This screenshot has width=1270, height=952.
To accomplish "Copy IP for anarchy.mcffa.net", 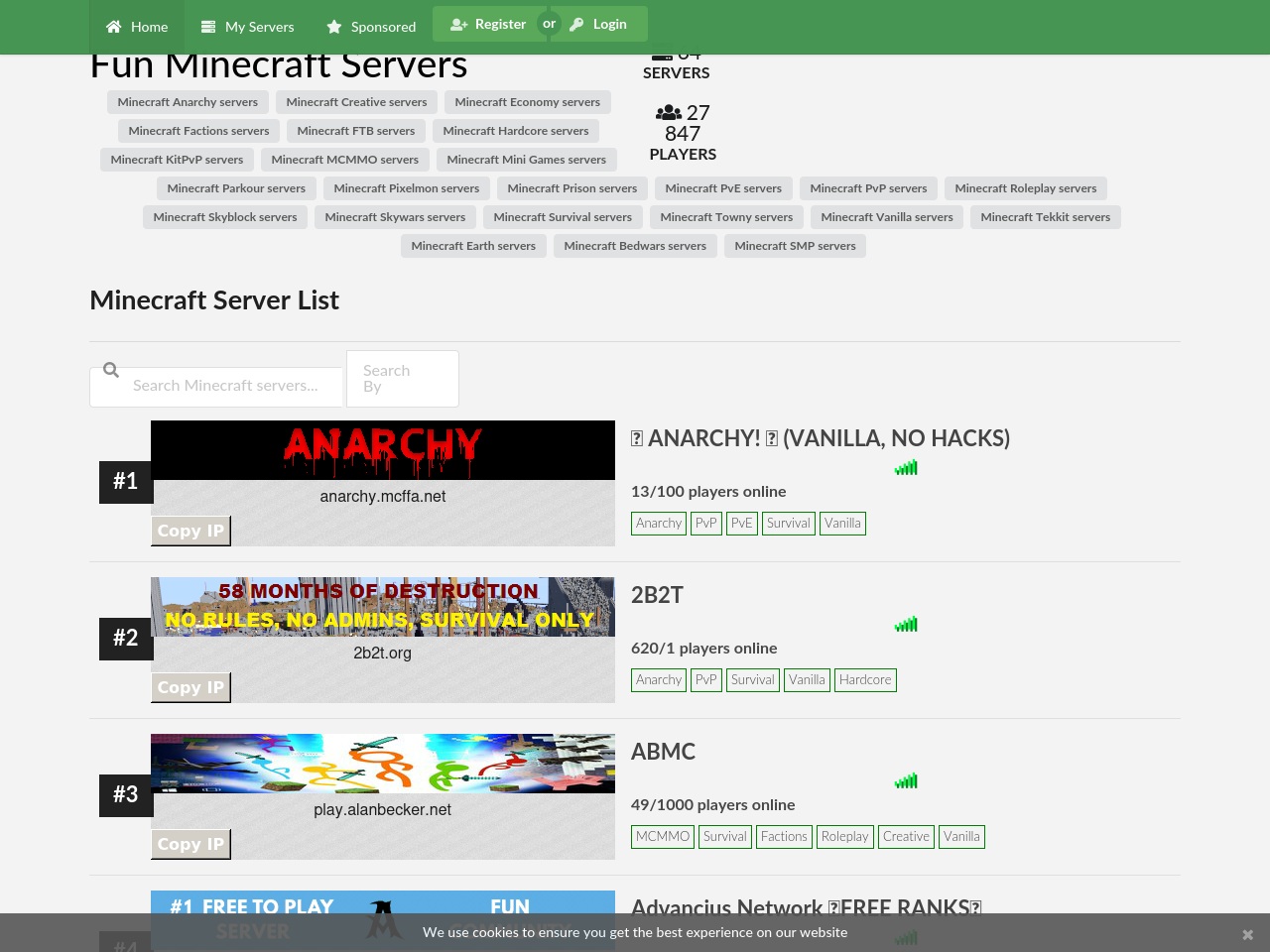I will coord(190,531).
